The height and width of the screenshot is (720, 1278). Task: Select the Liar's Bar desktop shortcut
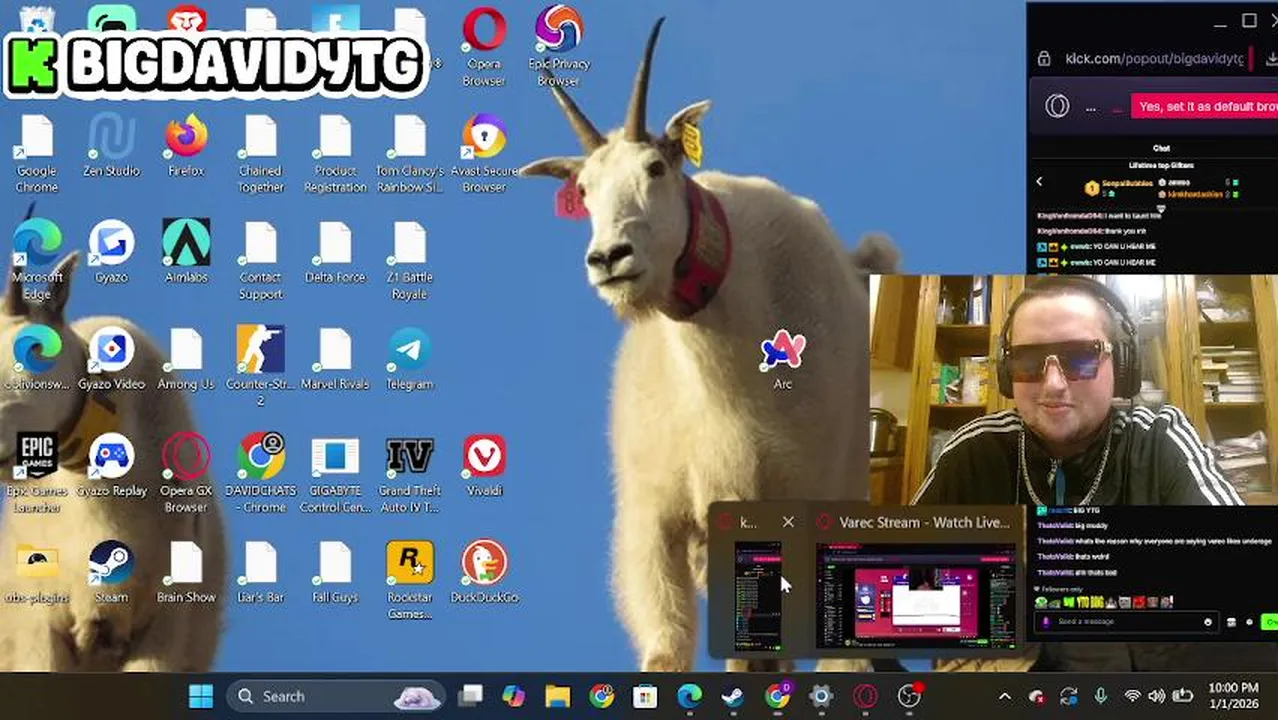(260, 573)
